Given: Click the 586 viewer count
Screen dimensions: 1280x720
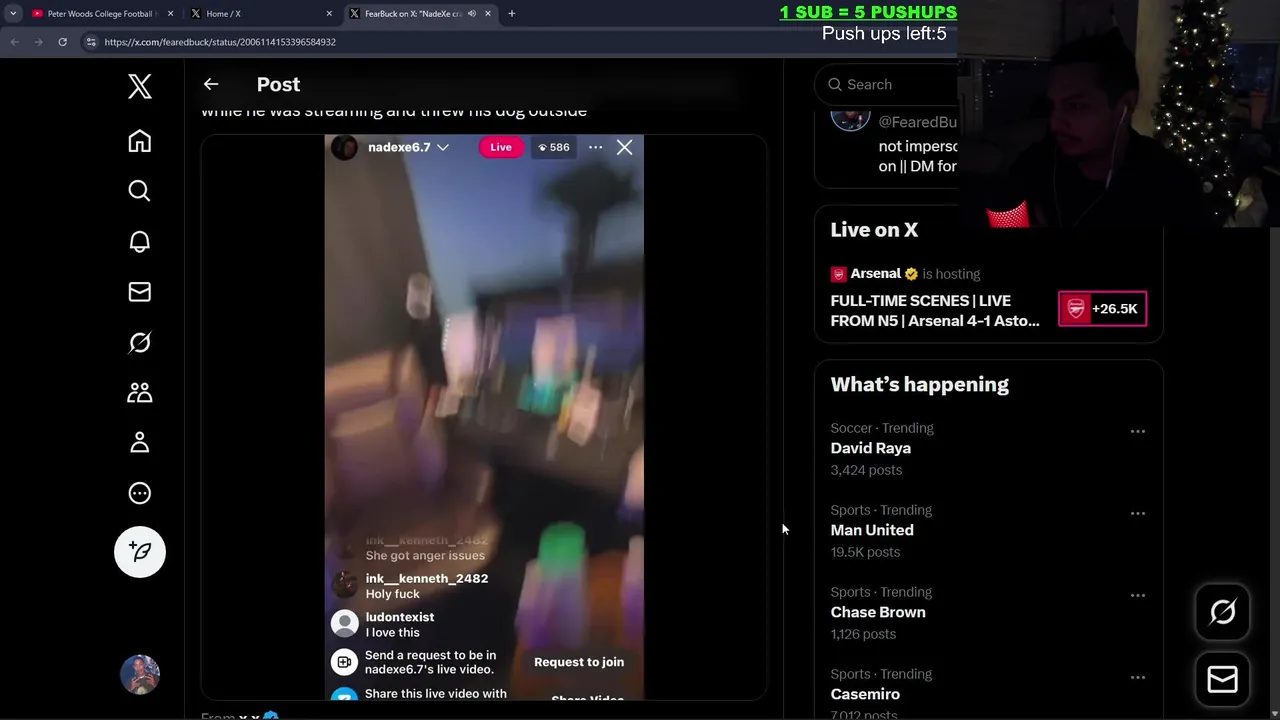Looking at the screenshot, I should pyautogui.click(x=554, y=148).
